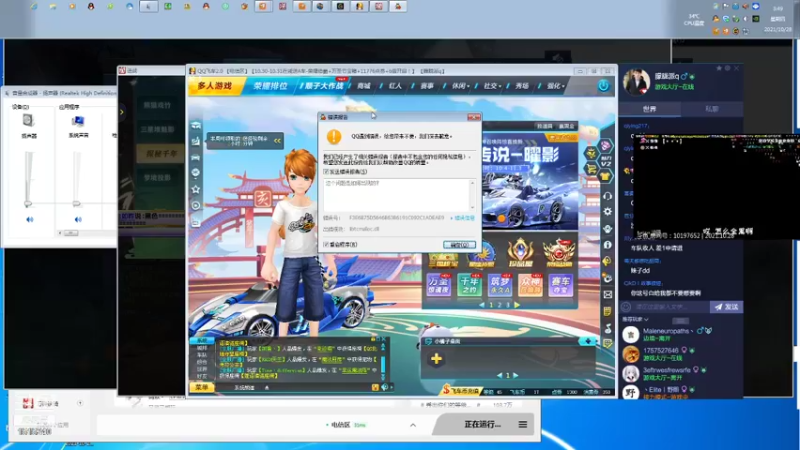Switch to 多人游戏 tab
The height and width of the screenshot is (450, 800).
[x=214, y=86]
